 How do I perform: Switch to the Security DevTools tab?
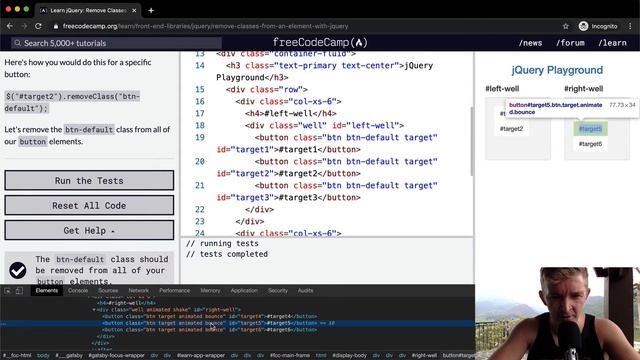[278, 291]
